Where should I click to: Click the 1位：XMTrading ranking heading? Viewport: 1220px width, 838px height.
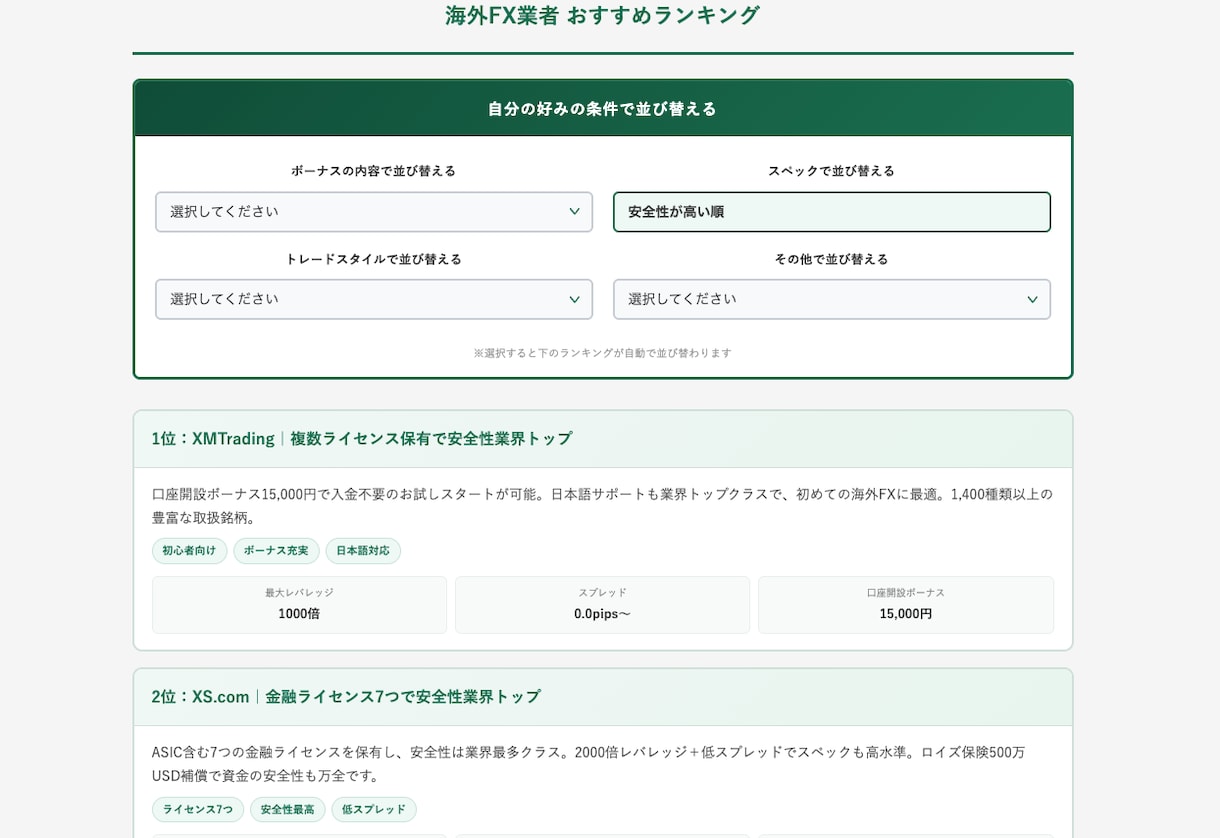coord(362,438)
